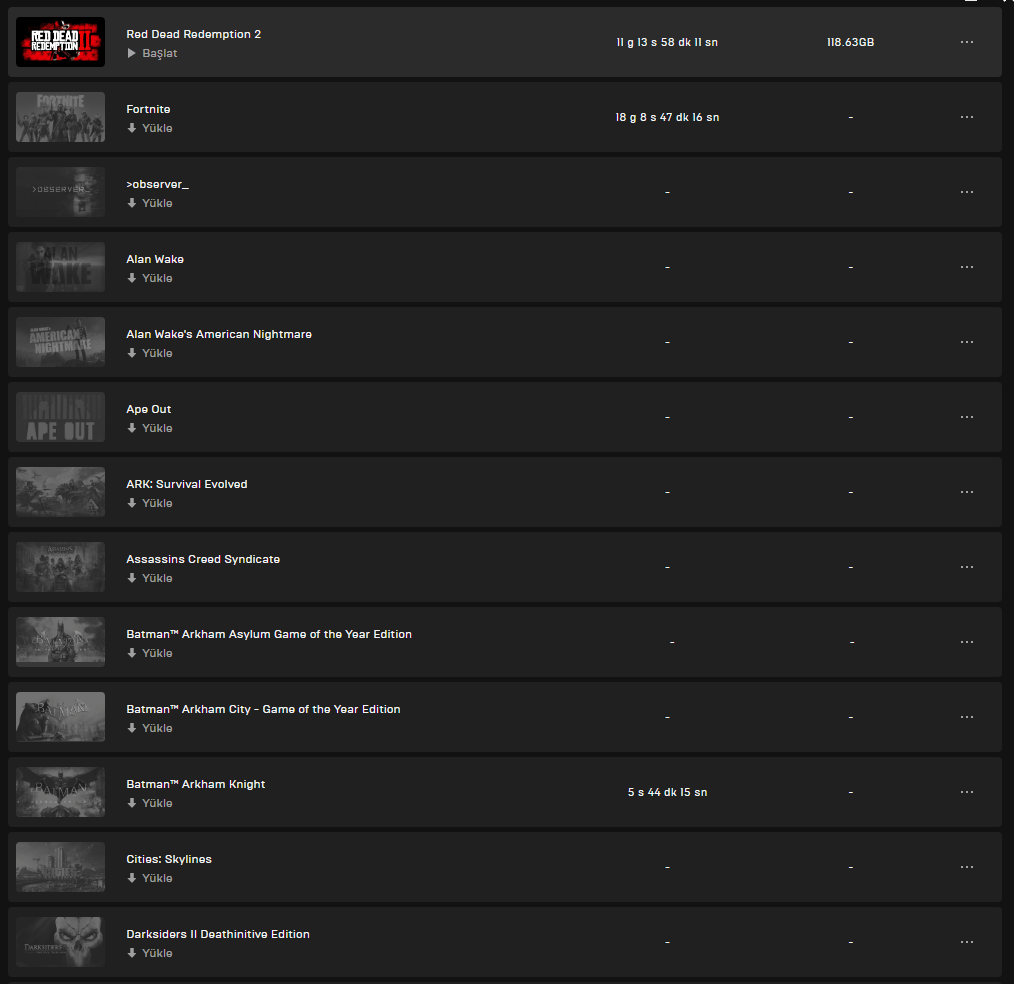Select the Red Dead Redemption 2 title
Viewport: 1014px width, 984px height.
click(193, 34)
